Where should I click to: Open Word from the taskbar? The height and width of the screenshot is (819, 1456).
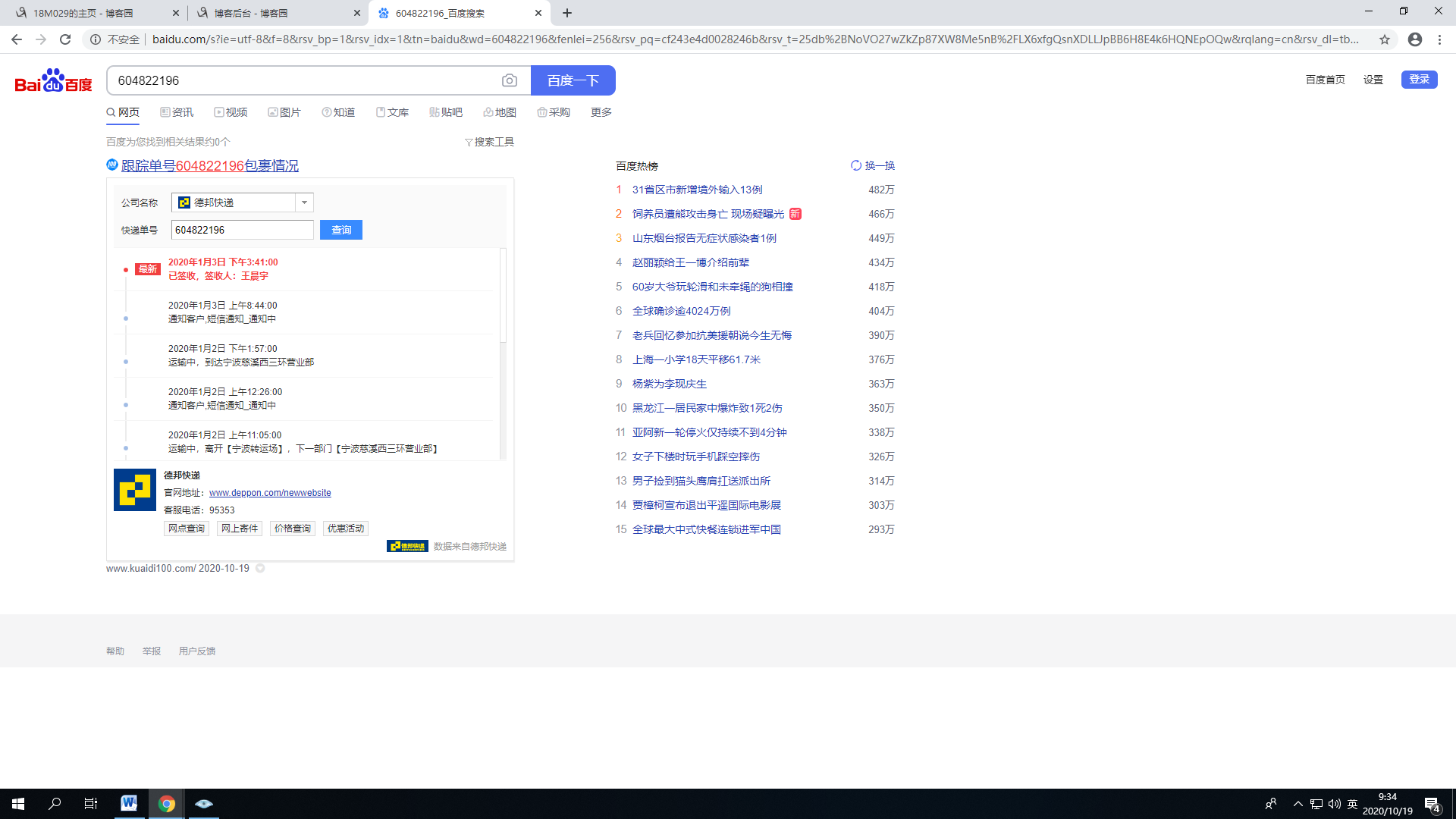coord(129,803)
